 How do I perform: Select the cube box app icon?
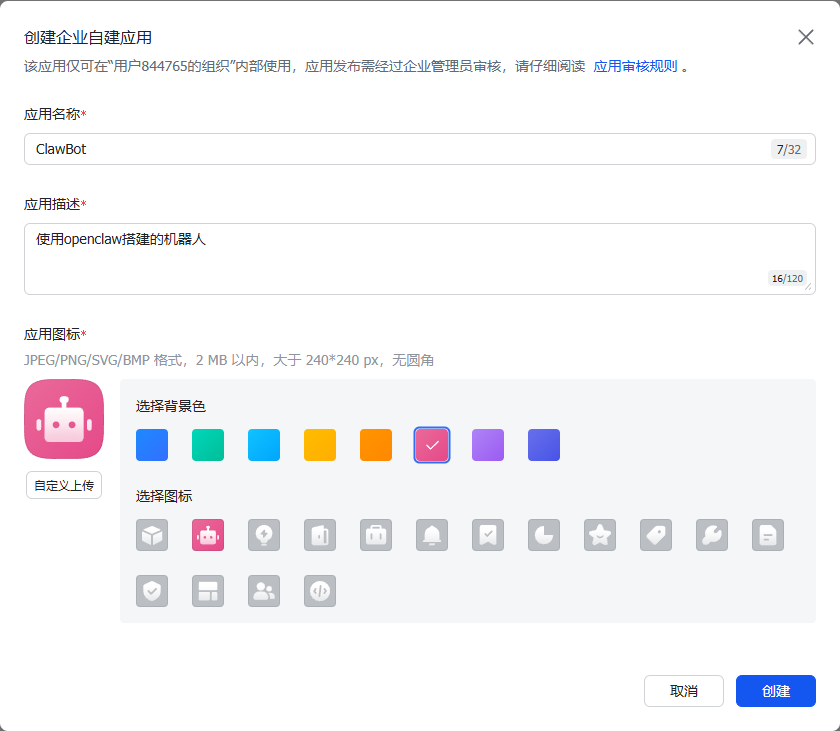pos(152,535)
